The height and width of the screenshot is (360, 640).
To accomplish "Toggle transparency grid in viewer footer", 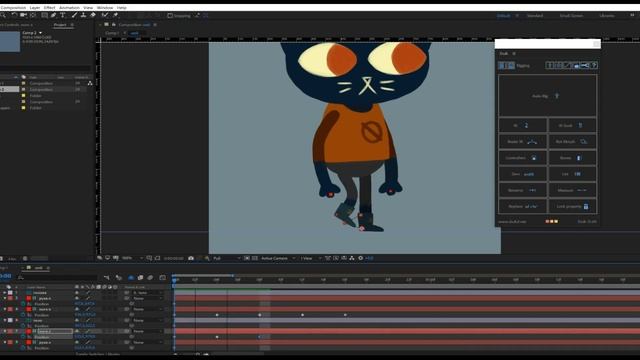I will pos(255,258).
